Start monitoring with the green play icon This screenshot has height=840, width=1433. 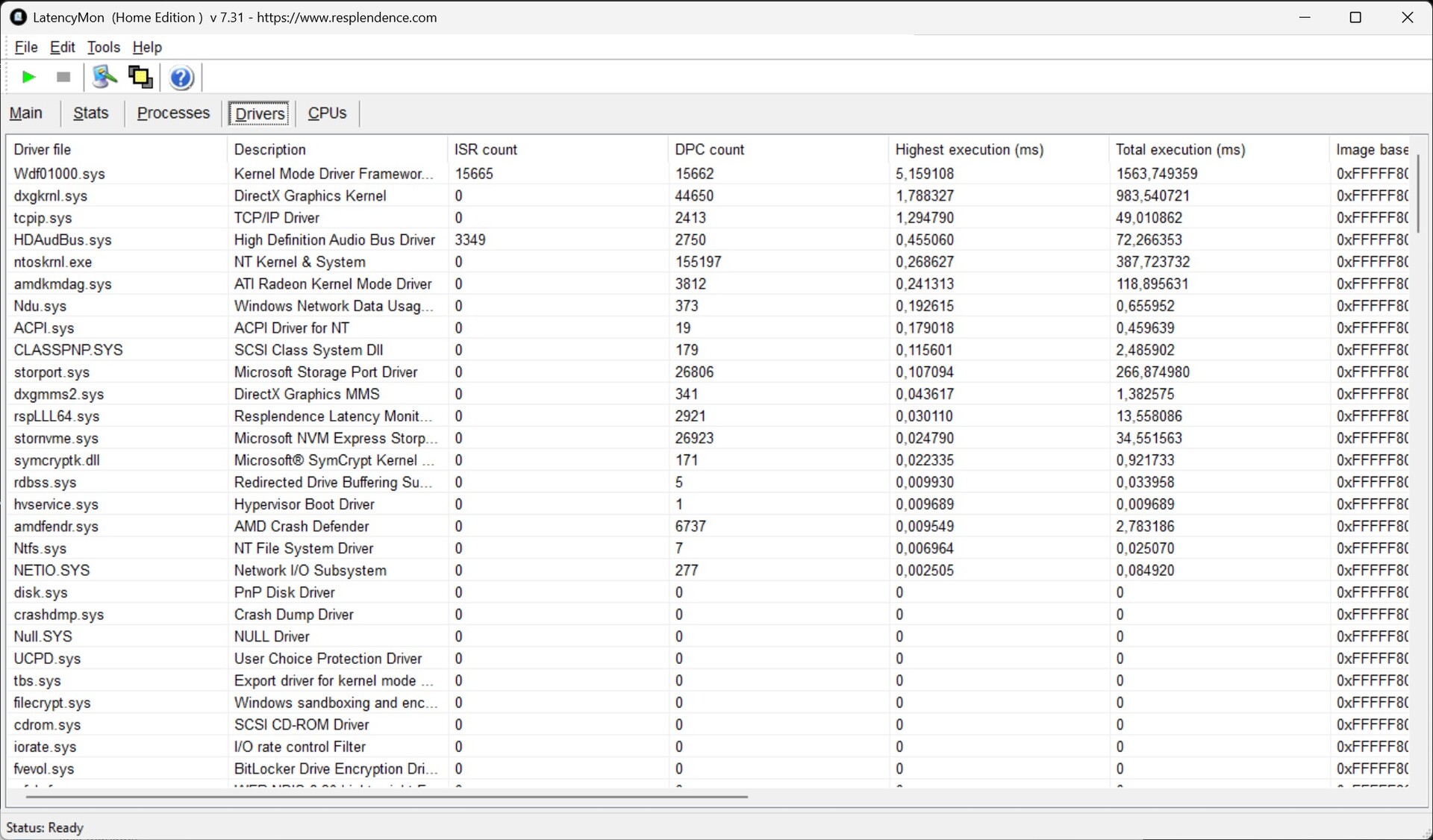click(x=29, y=77)
